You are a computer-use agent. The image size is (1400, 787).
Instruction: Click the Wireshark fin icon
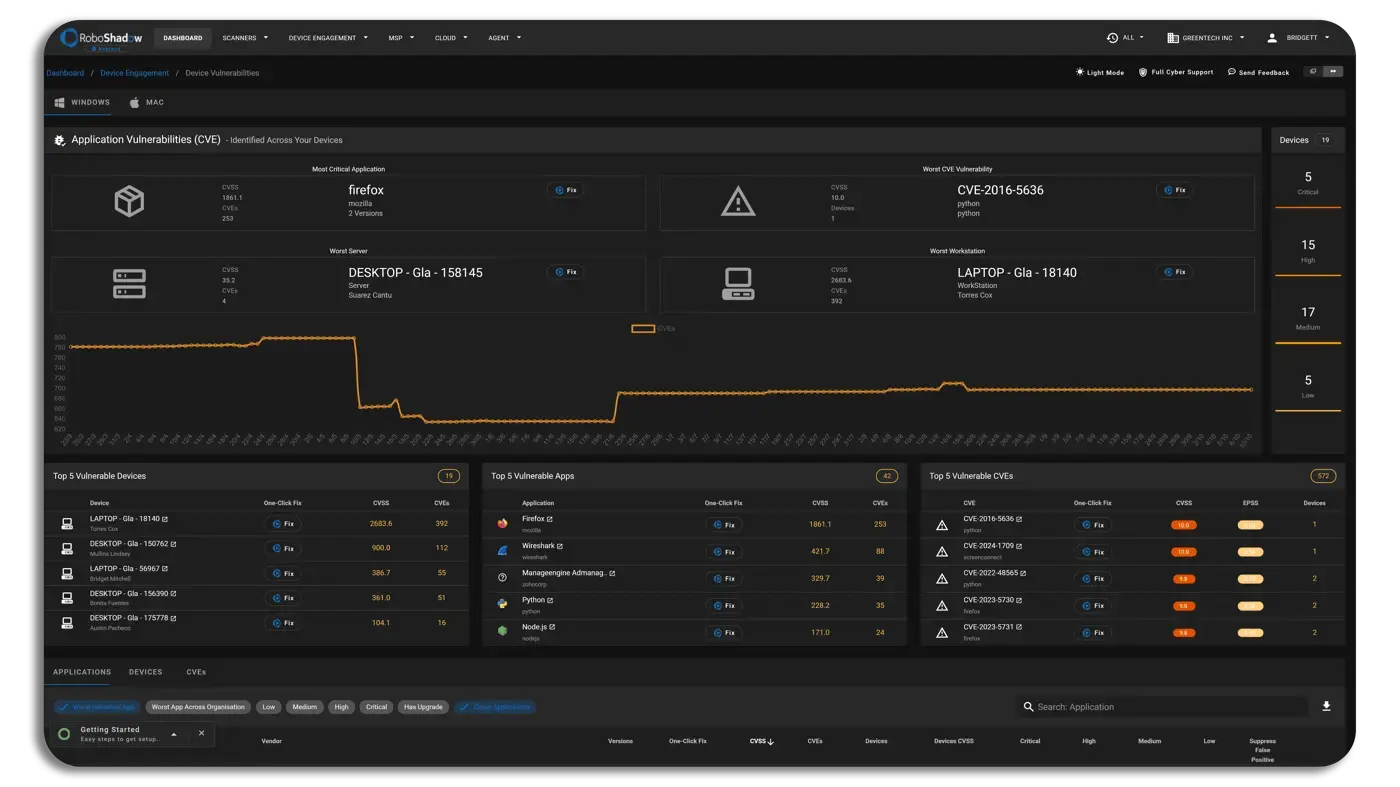click(502, 550)
